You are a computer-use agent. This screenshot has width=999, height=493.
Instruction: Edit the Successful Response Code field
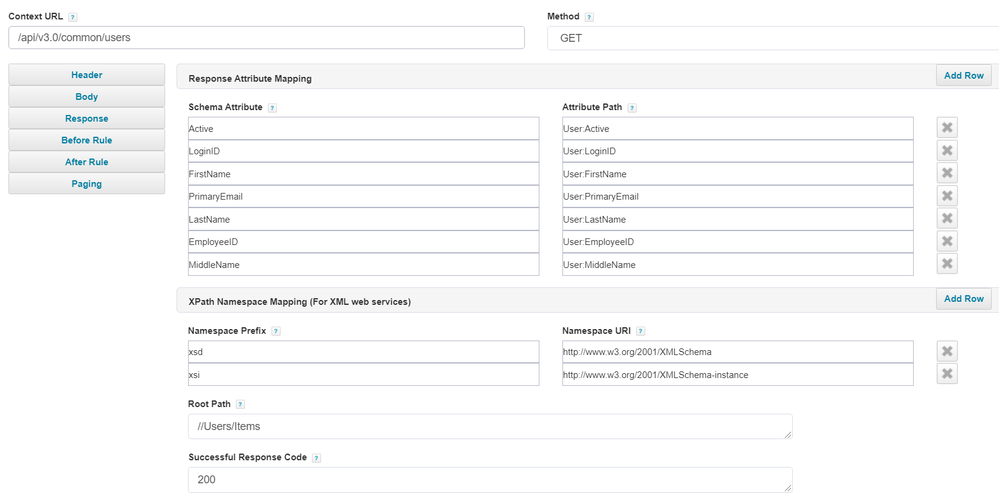click(489, 479)
